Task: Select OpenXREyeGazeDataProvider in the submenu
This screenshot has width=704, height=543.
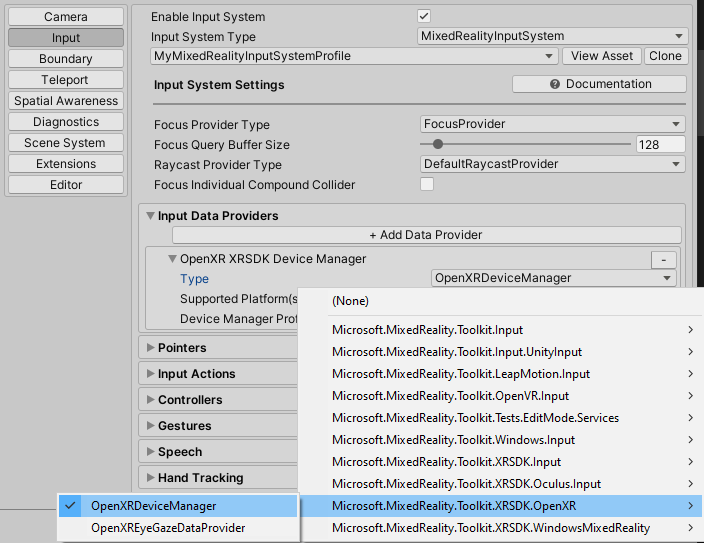Action: click(178, 528)
